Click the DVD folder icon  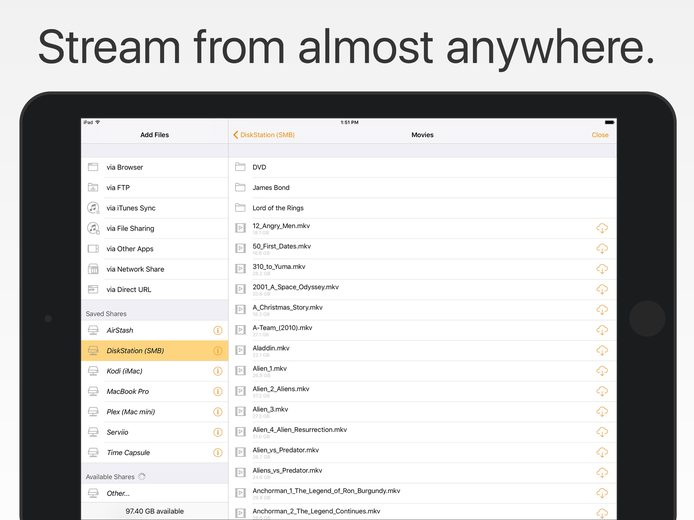(240, 167)
